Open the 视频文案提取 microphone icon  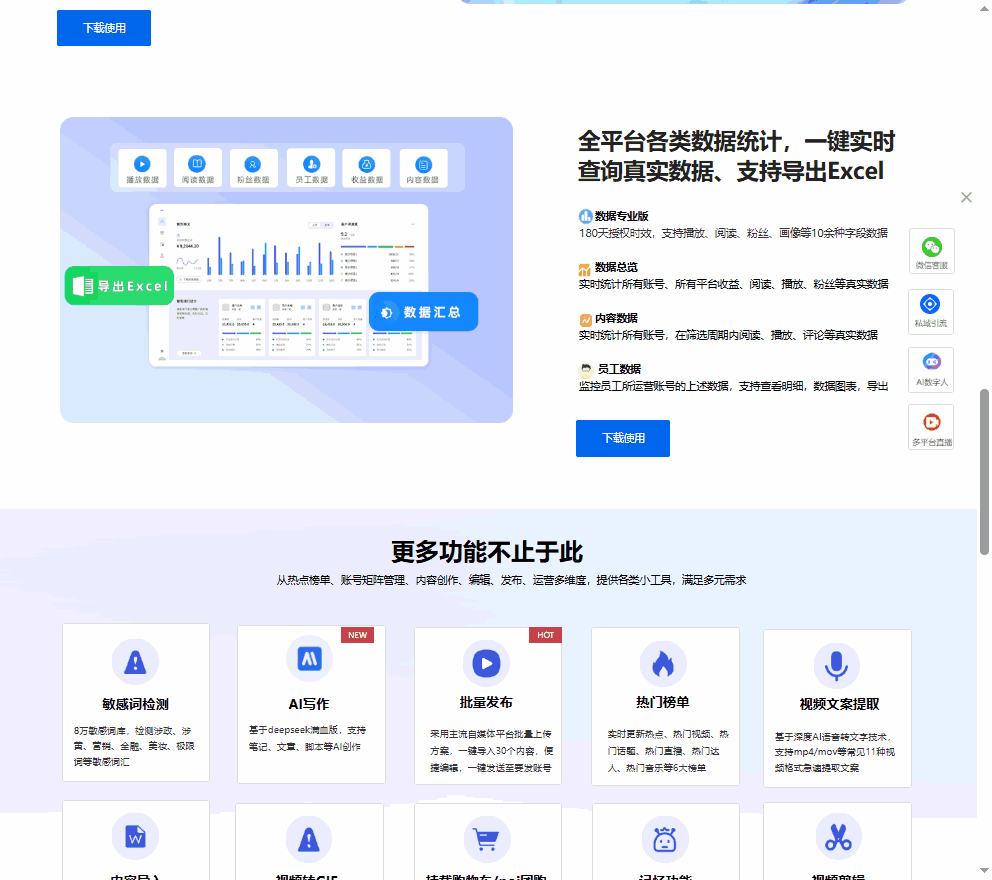837,661
